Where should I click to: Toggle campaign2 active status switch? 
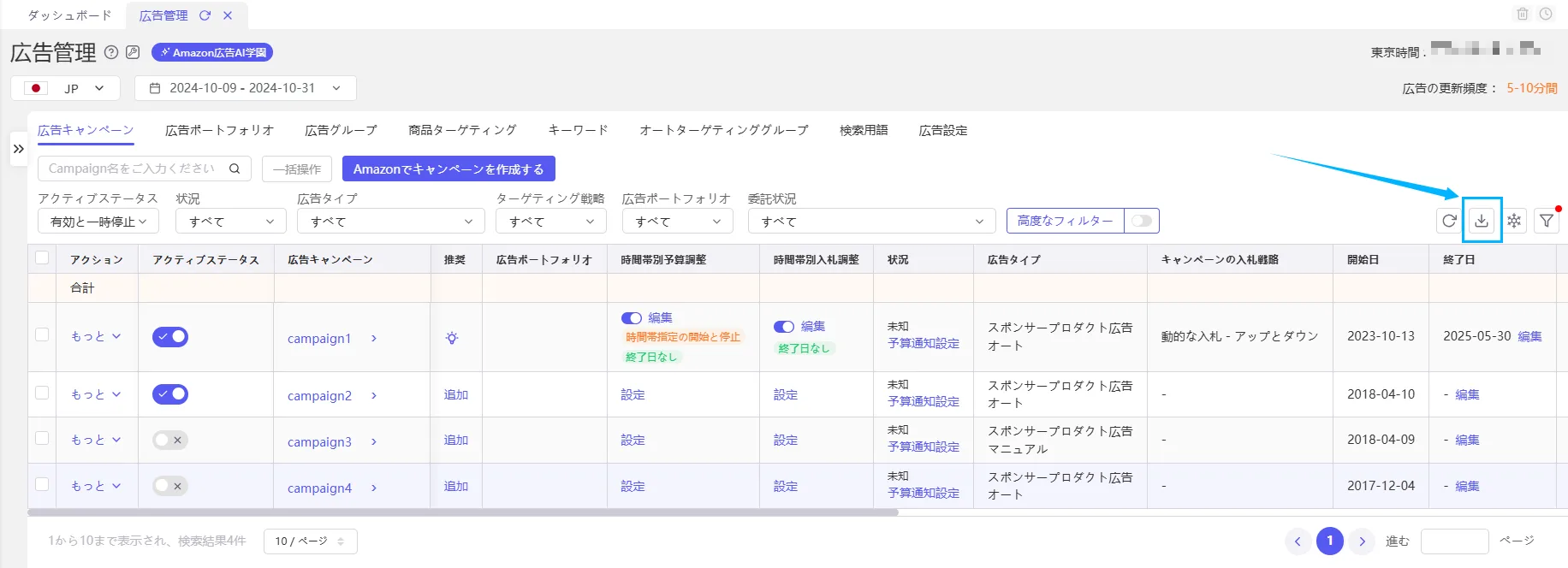[170, 394]
